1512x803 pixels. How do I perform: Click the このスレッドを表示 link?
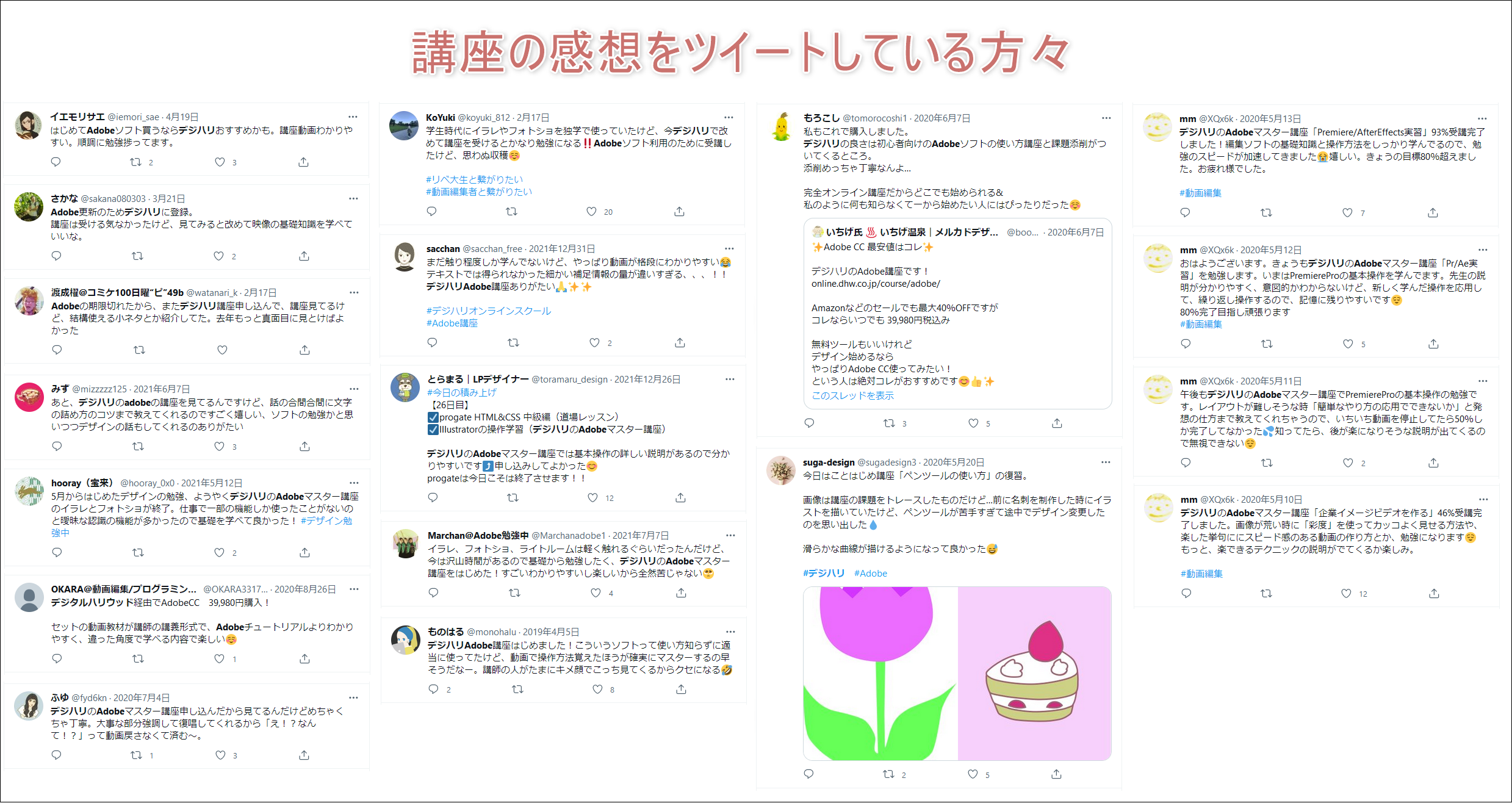click(852, 395)
